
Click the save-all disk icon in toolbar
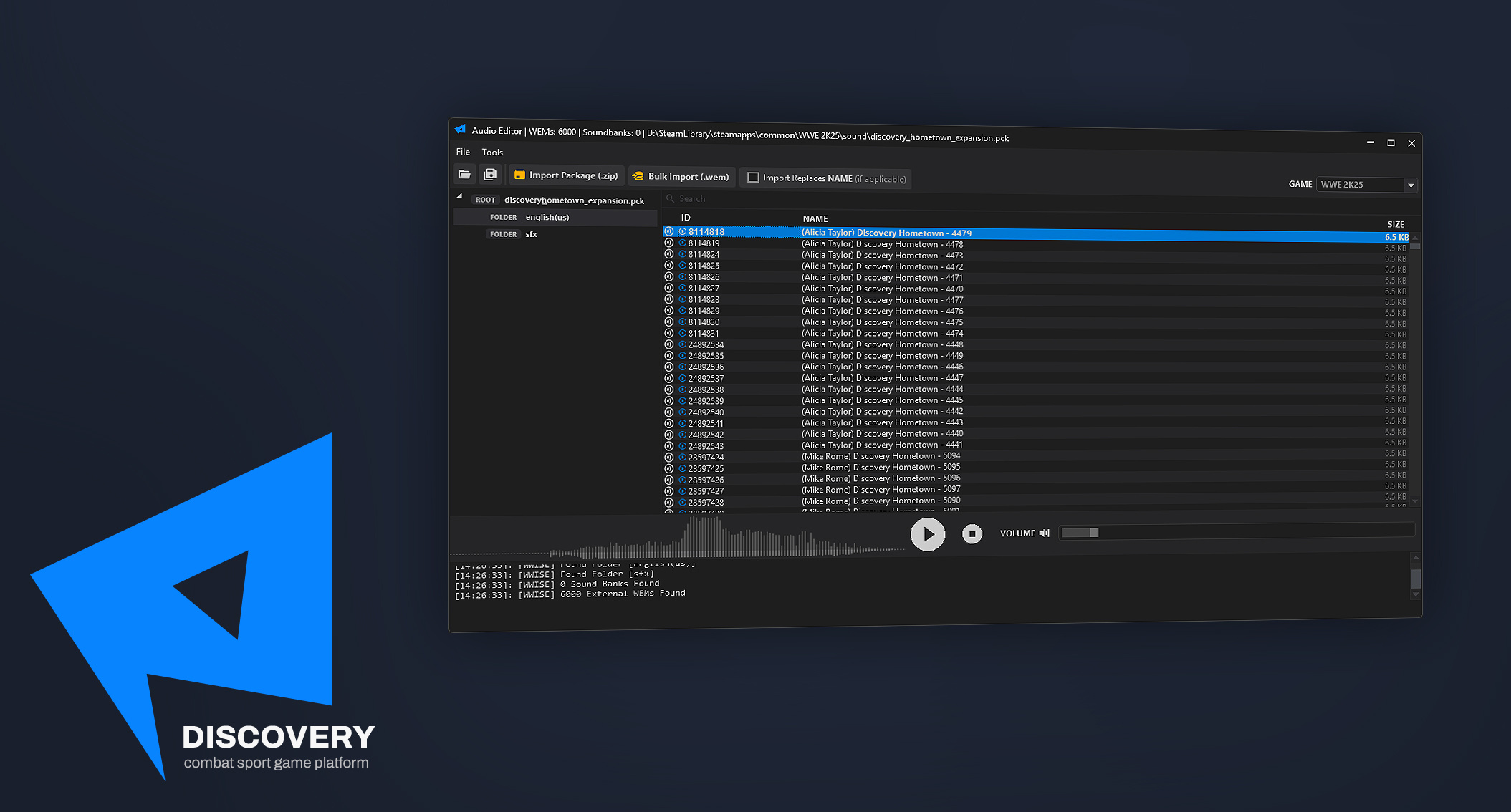[490, 174]
